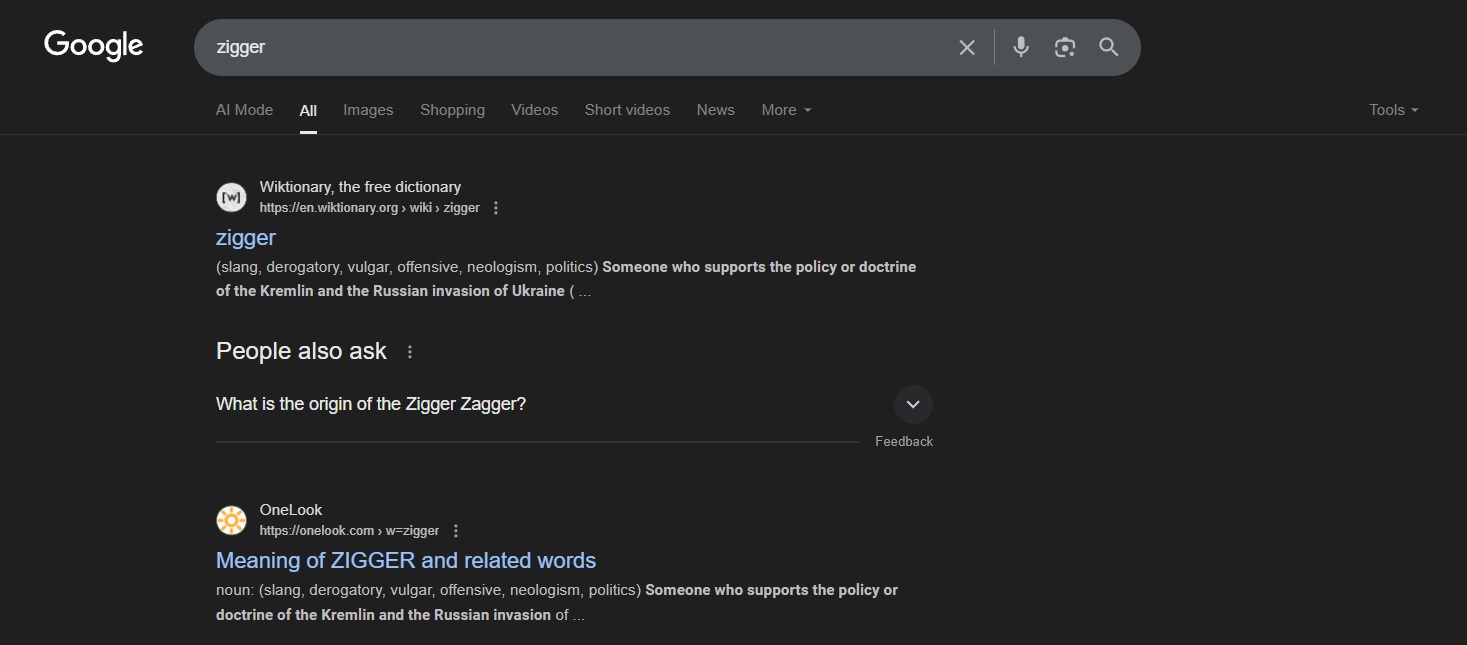
Task: Switch to the News tab
Action: coord(716,110)
